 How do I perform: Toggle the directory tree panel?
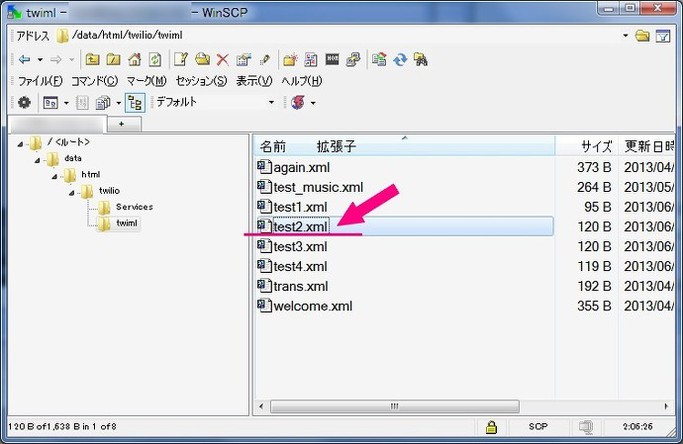coord(135,103)
